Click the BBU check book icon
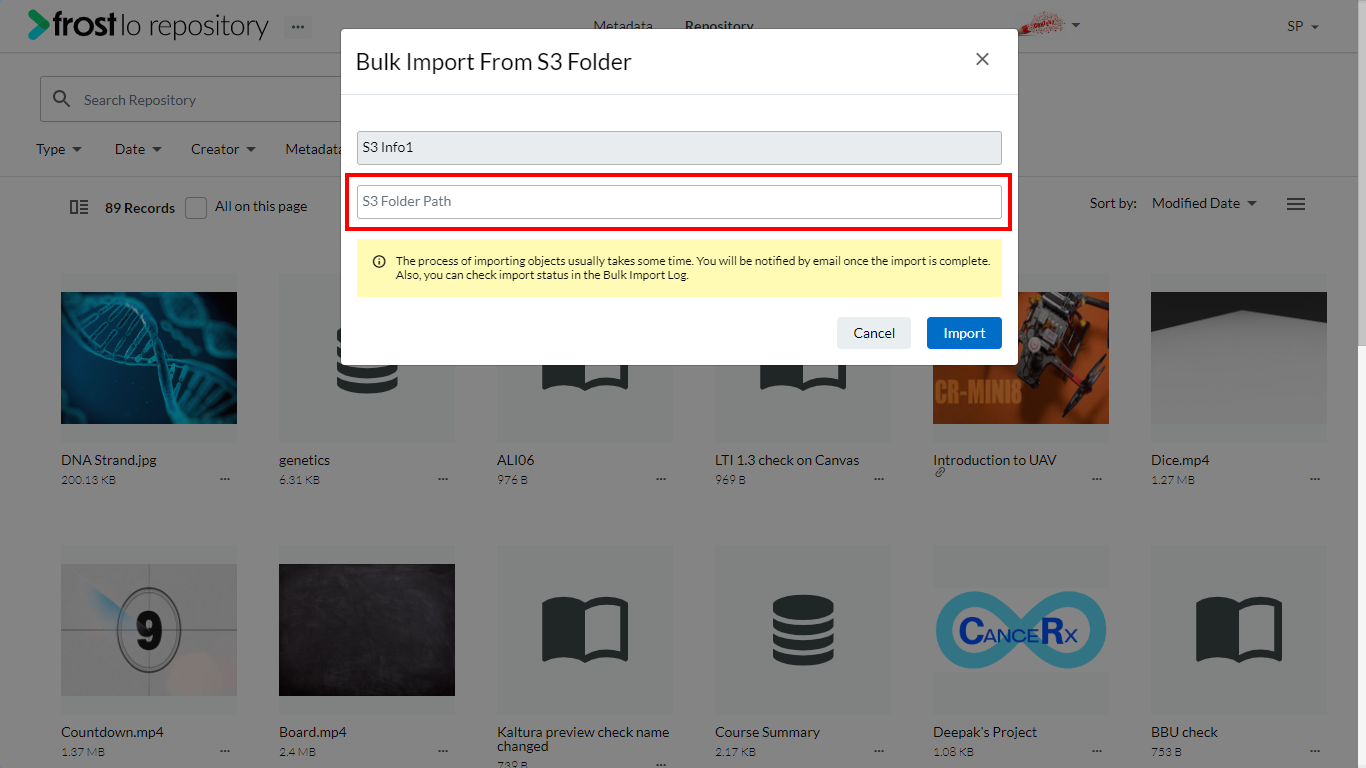The image size is (1366, 768). [x=1239, y=630]
